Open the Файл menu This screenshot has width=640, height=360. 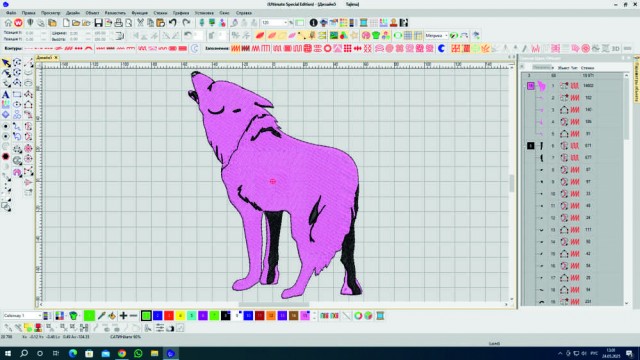coord(11,13)
